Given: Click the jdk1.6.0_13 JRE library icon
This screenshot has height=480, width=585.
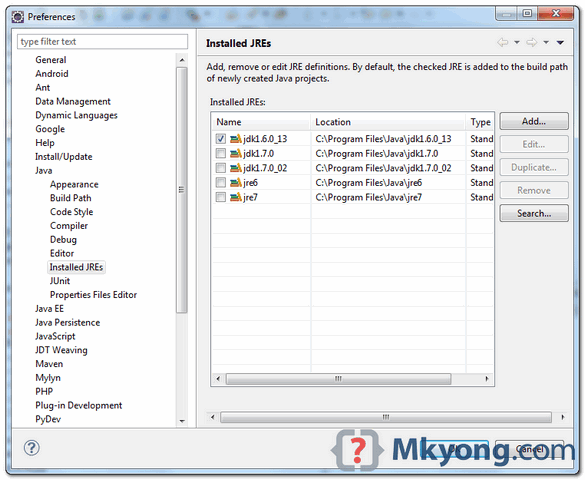Looking at the screenshot, I should tap(236, 139).
